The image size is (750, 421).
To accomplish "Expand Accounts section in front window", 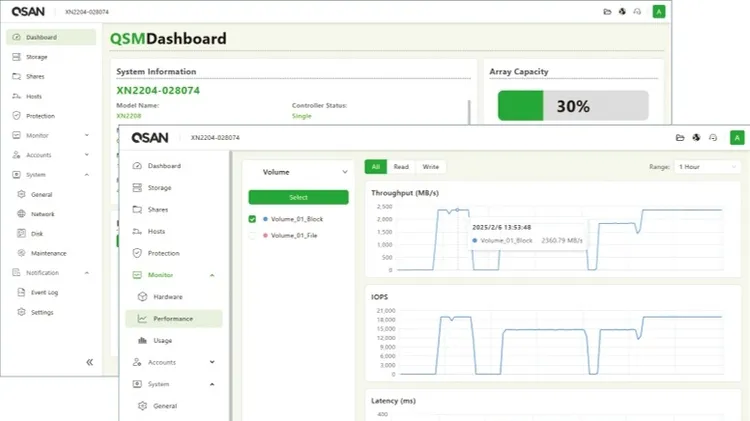I will (x=212, y=362).
